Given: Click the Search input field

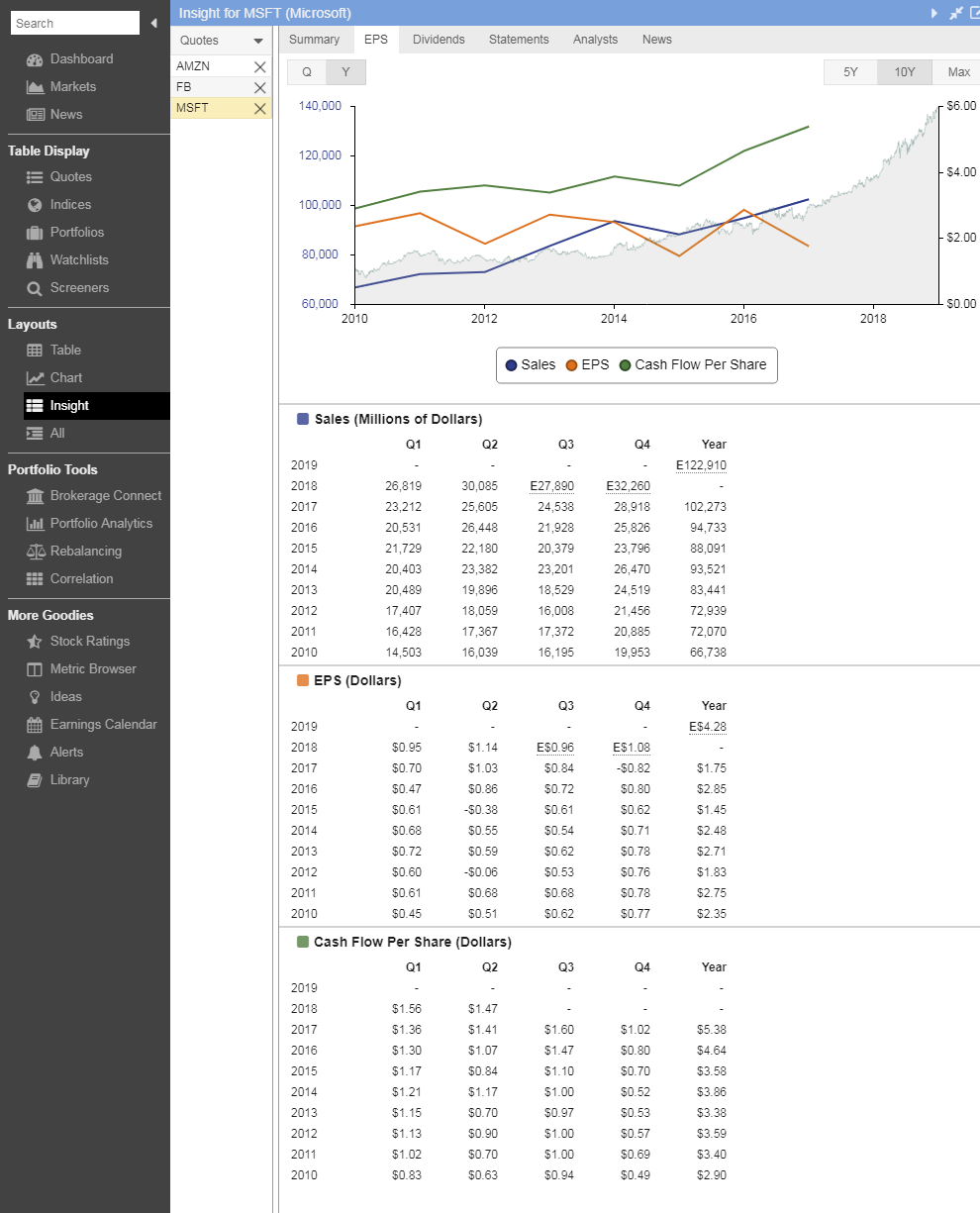Looking at the screenshot, I should tap(75, 23).
